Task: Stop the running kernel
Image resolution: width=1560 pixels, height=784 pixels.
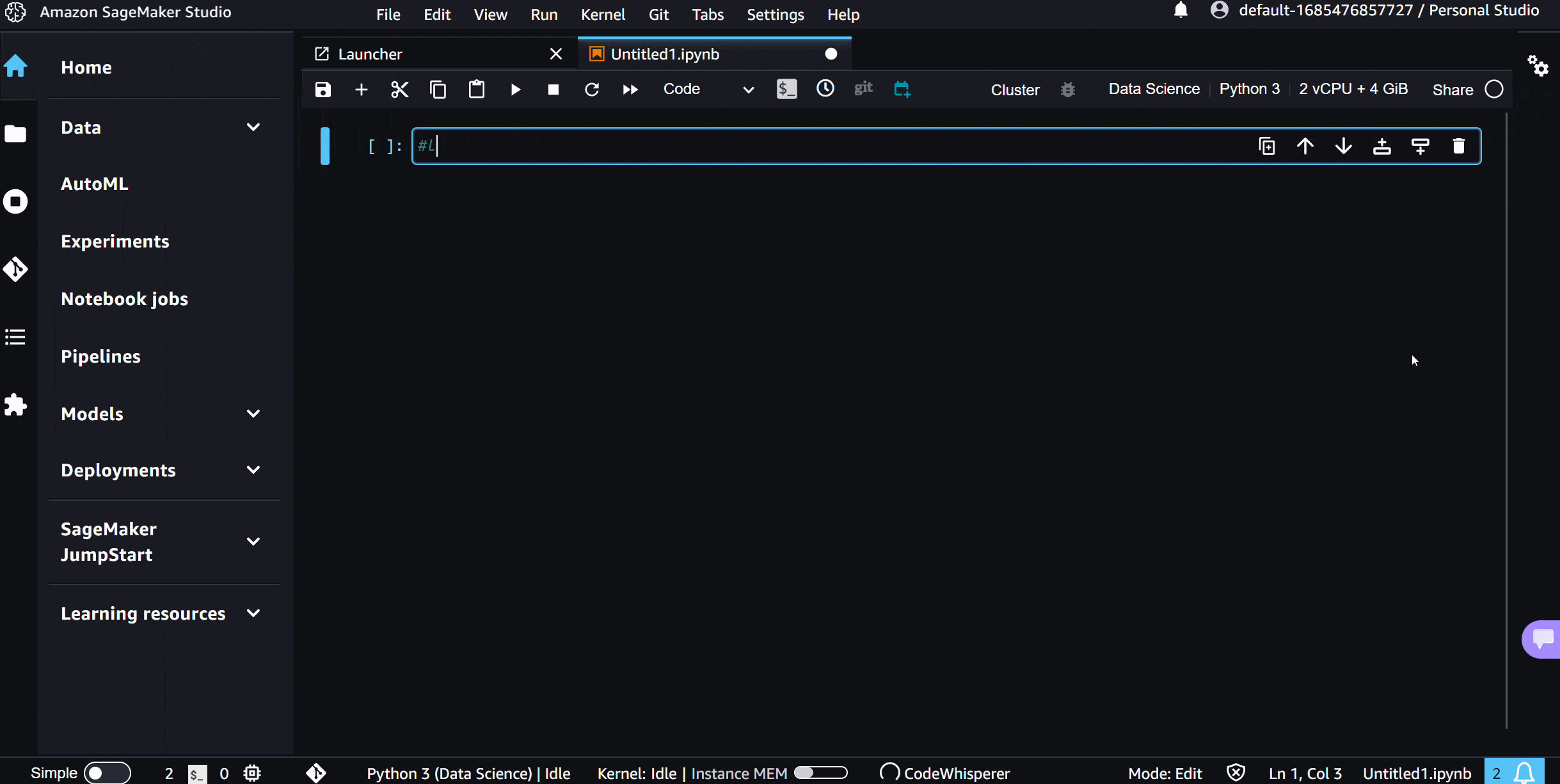Action: [553, 89]
